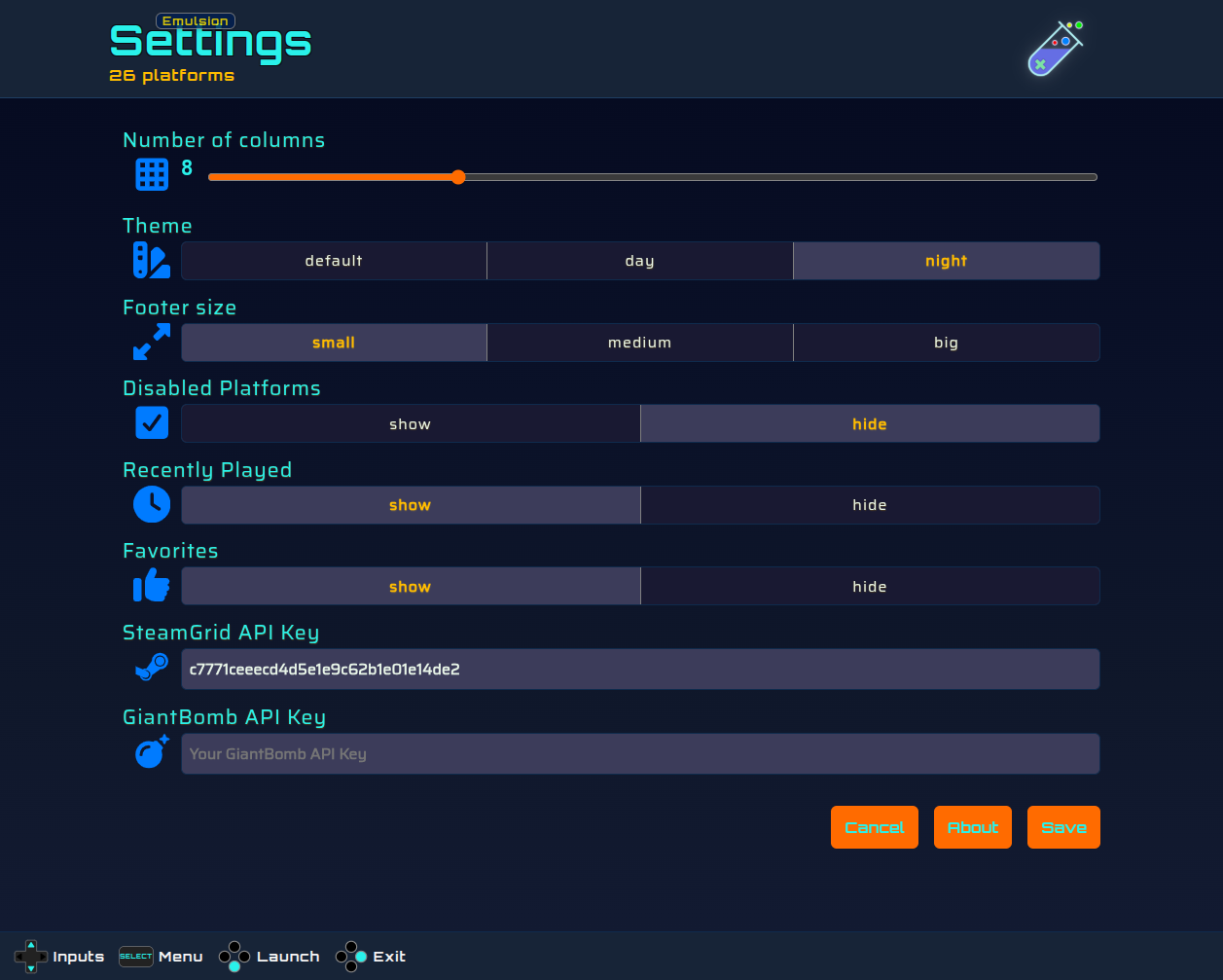Image resolution: width=1223 pixels, height=980 pixels.
Task: Hide disabled platforms
Action: (870, 423)
